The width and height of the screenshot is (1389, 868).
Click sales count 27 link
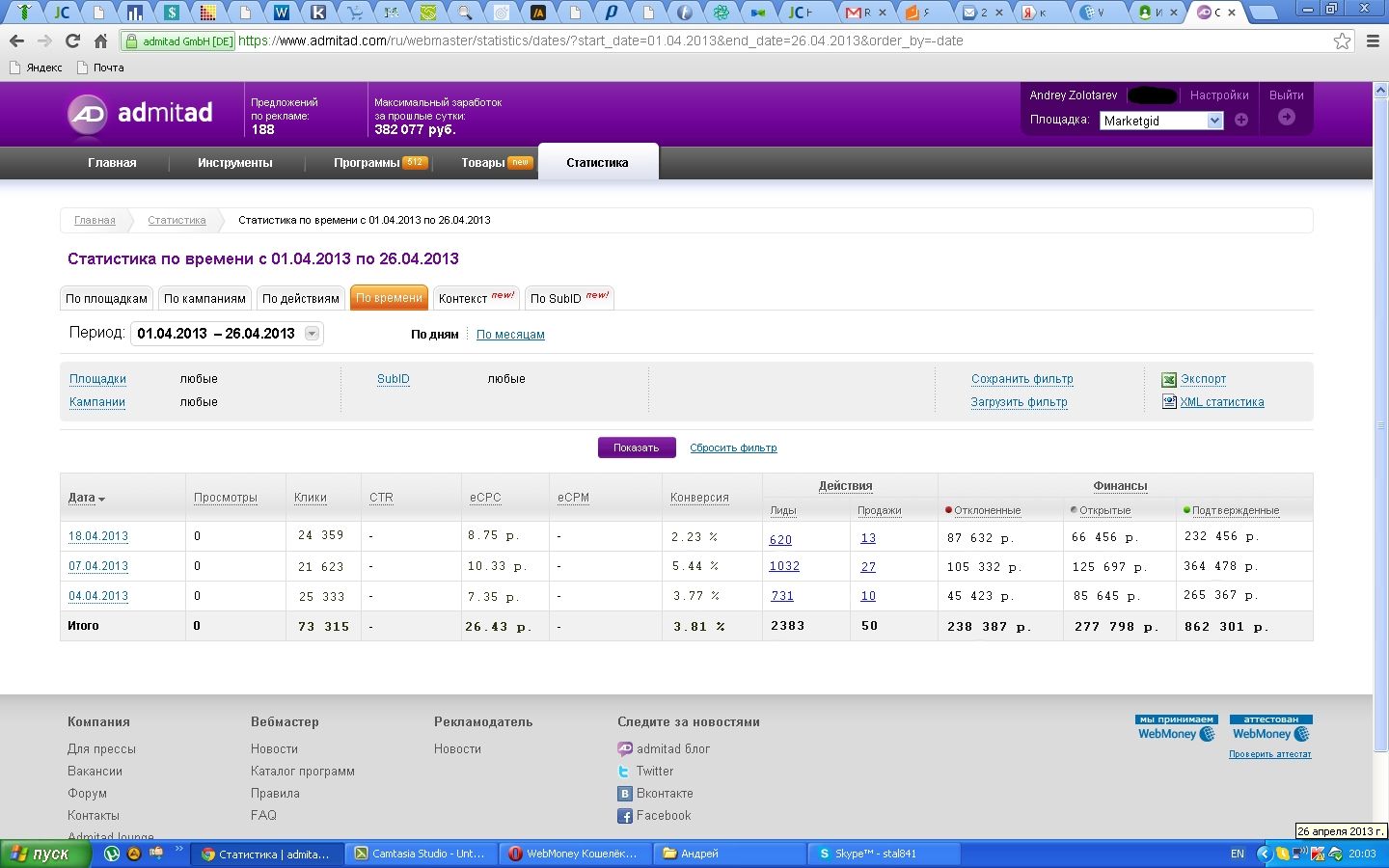click(x=868, y=566)
